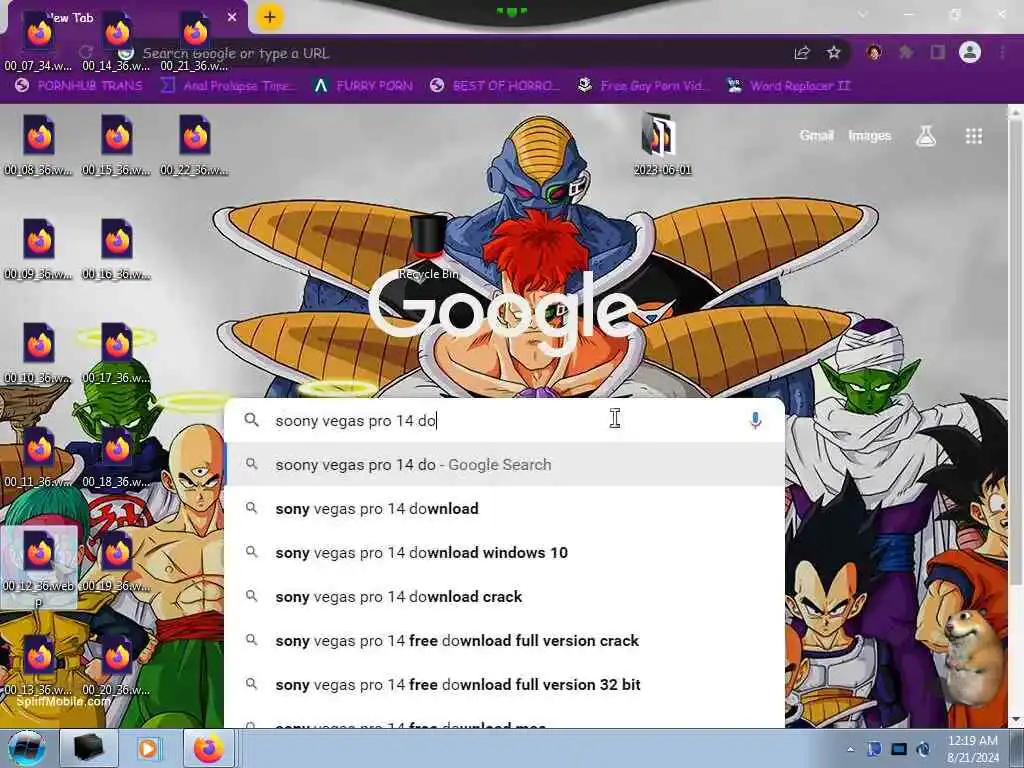Select the 00_09_36 desktop file icon
The height and width of the screenshot is (768, 1024).
tap(39, 249)
